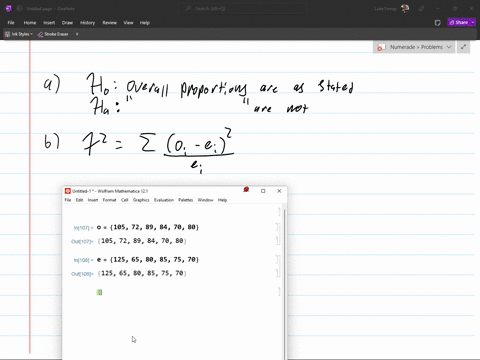The width and height of the screenshot is (480, 360).
Task: Open Mathematica's Edit menu
Action: coord(79,200)
